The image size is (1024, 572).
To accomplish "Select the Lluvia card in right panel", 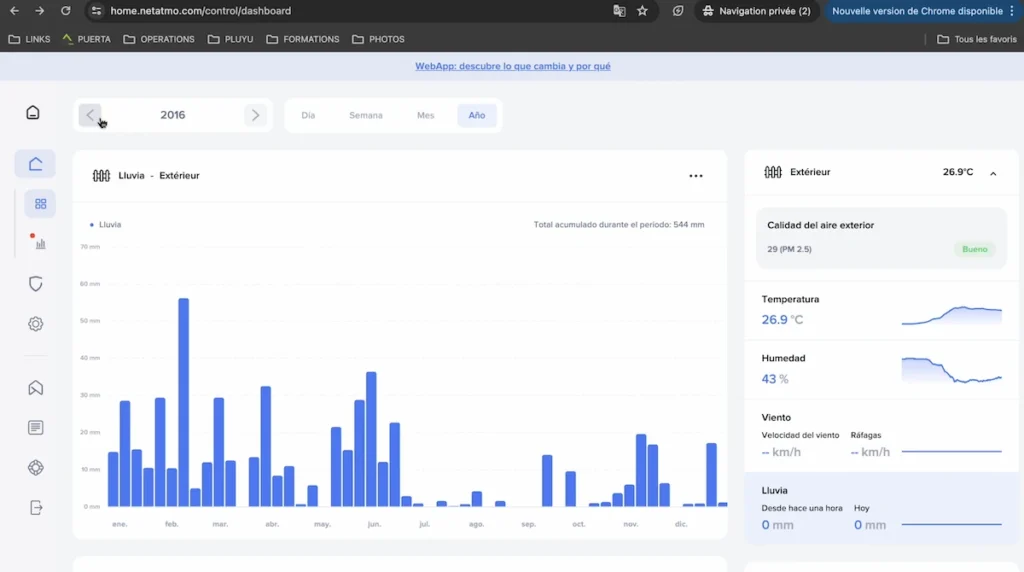I will tap(881, 509).
